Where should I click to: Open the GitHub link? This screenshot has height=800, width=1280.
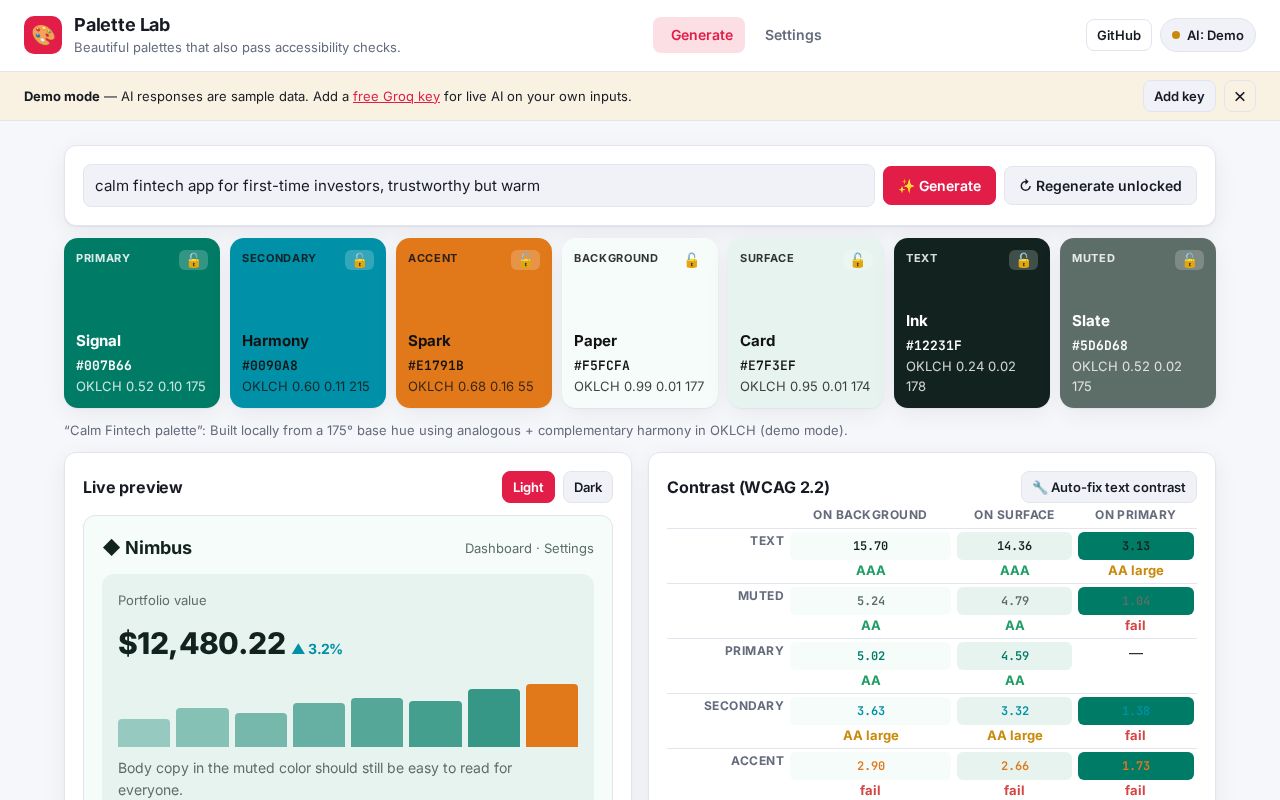[x=1119, y=35]
